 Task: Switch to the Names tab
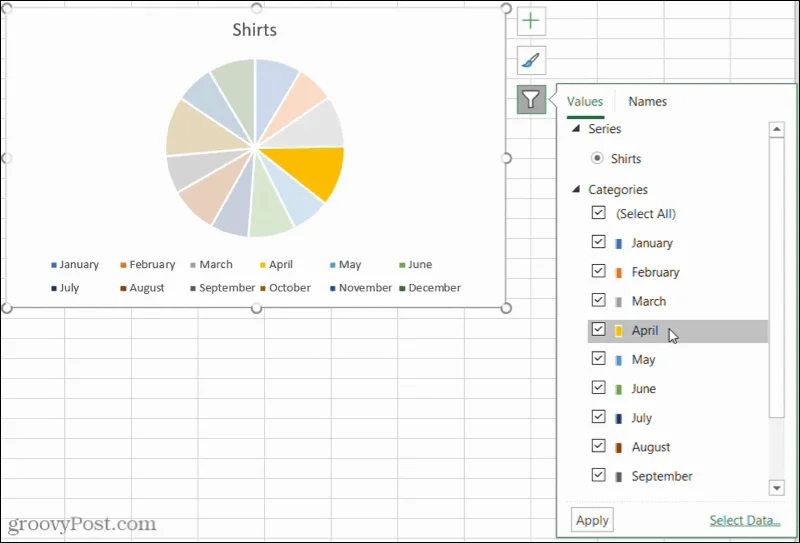(x=647, y=102)
